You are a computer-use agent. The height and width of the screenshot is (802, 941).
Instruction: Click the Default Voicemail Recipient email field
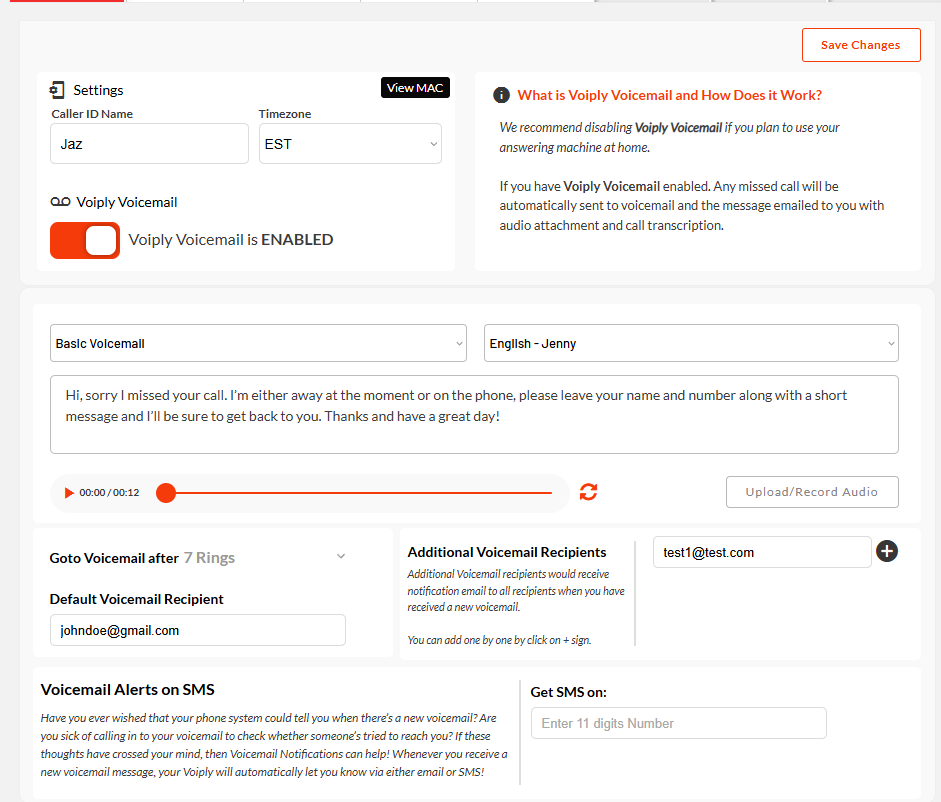(197, 630)
